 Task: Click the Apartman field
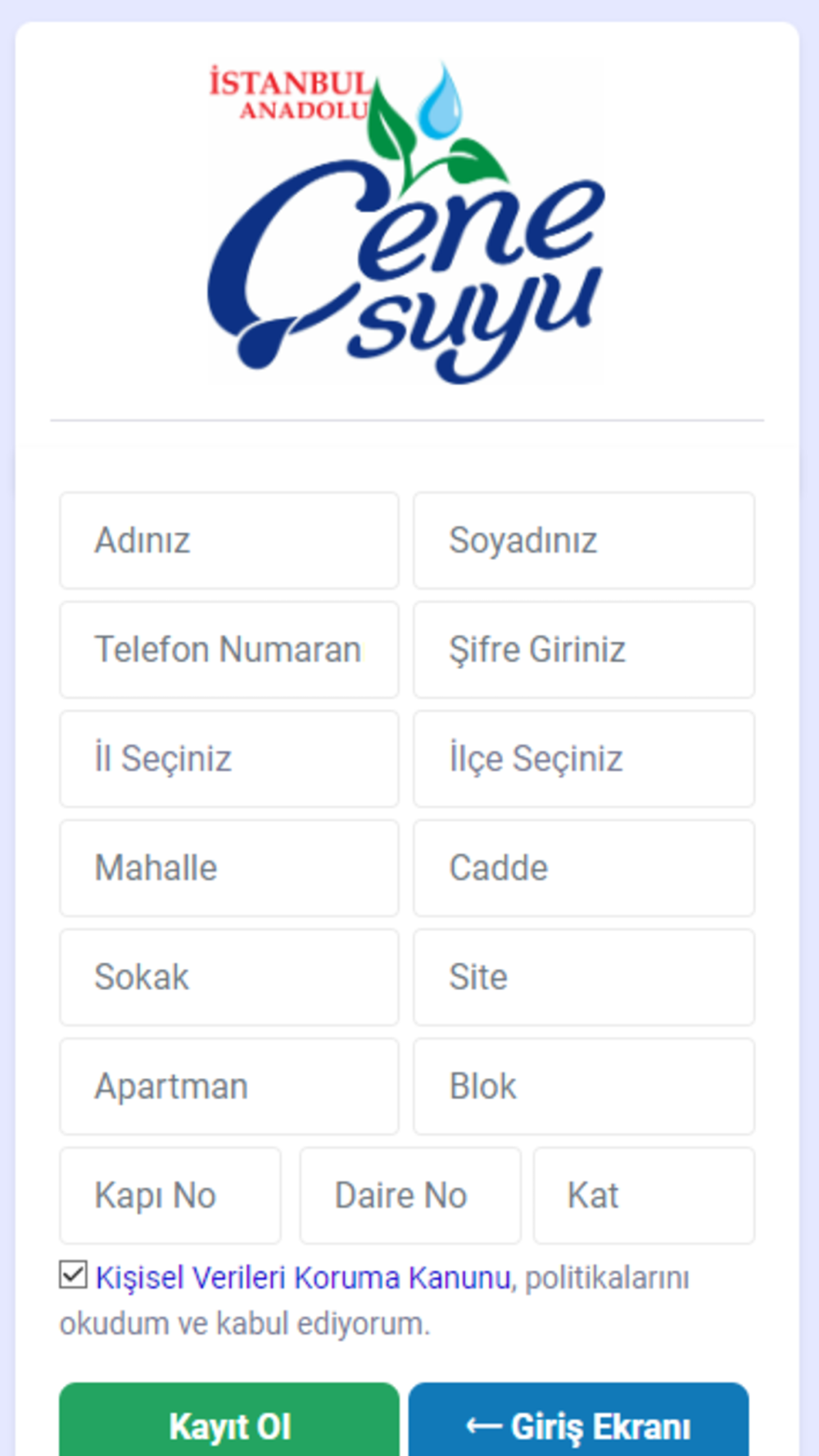[229, 1087]
